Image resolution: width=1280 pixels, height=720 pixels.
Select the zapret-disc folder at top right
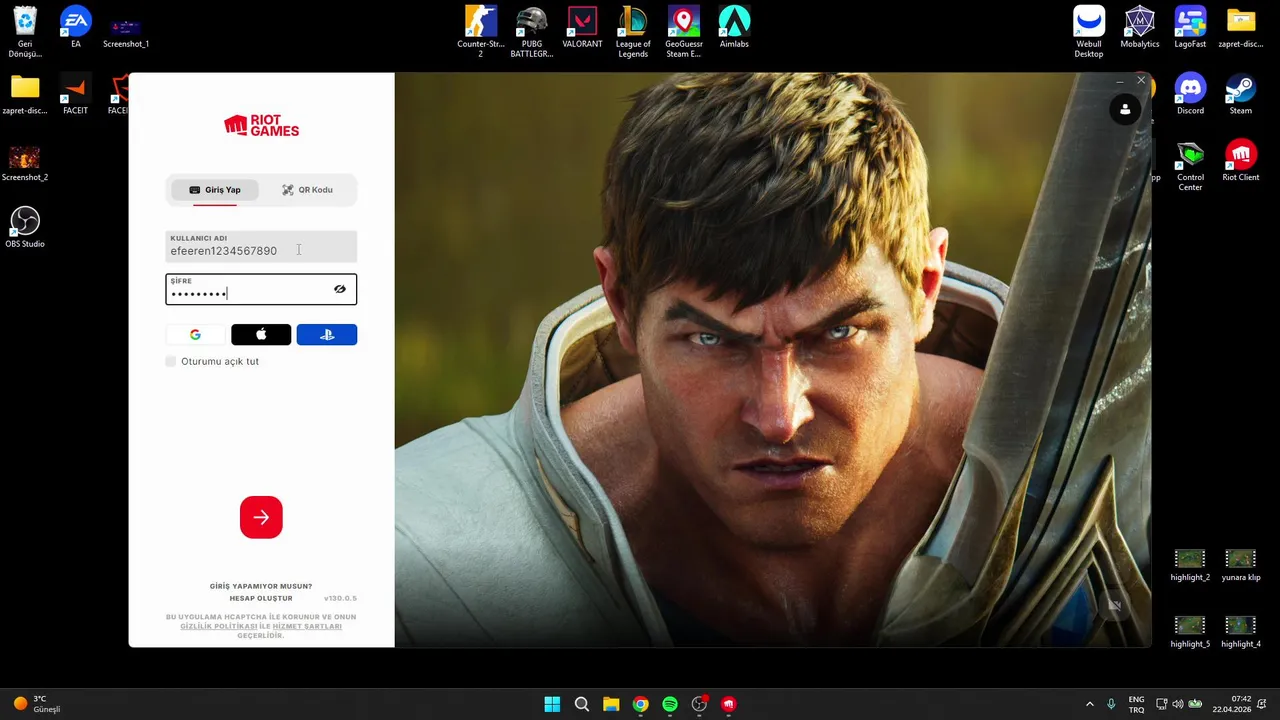click(x=1241, y=28)
